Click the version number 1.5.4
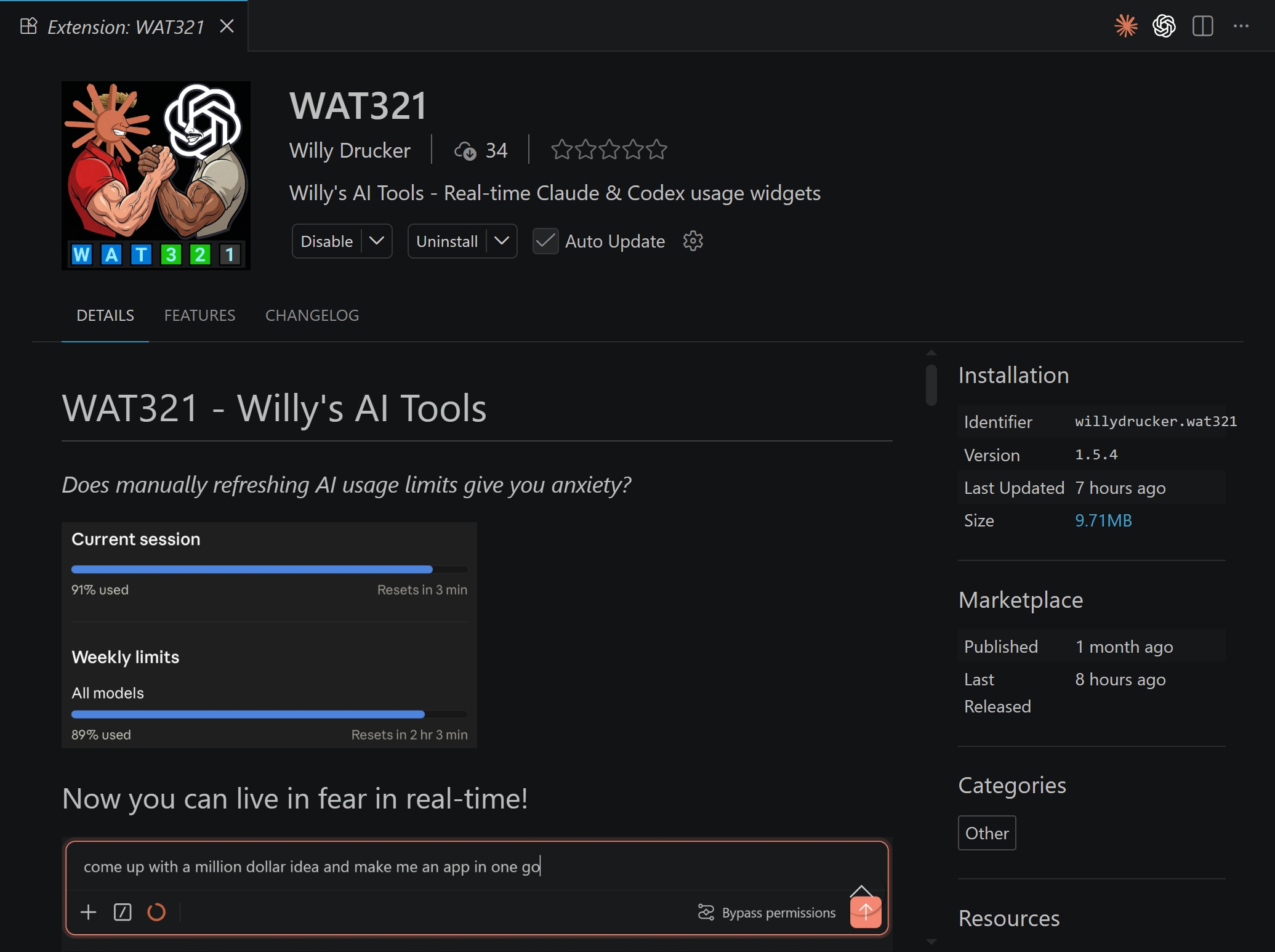This screenshot has height=952, width=1275. 1096,454
